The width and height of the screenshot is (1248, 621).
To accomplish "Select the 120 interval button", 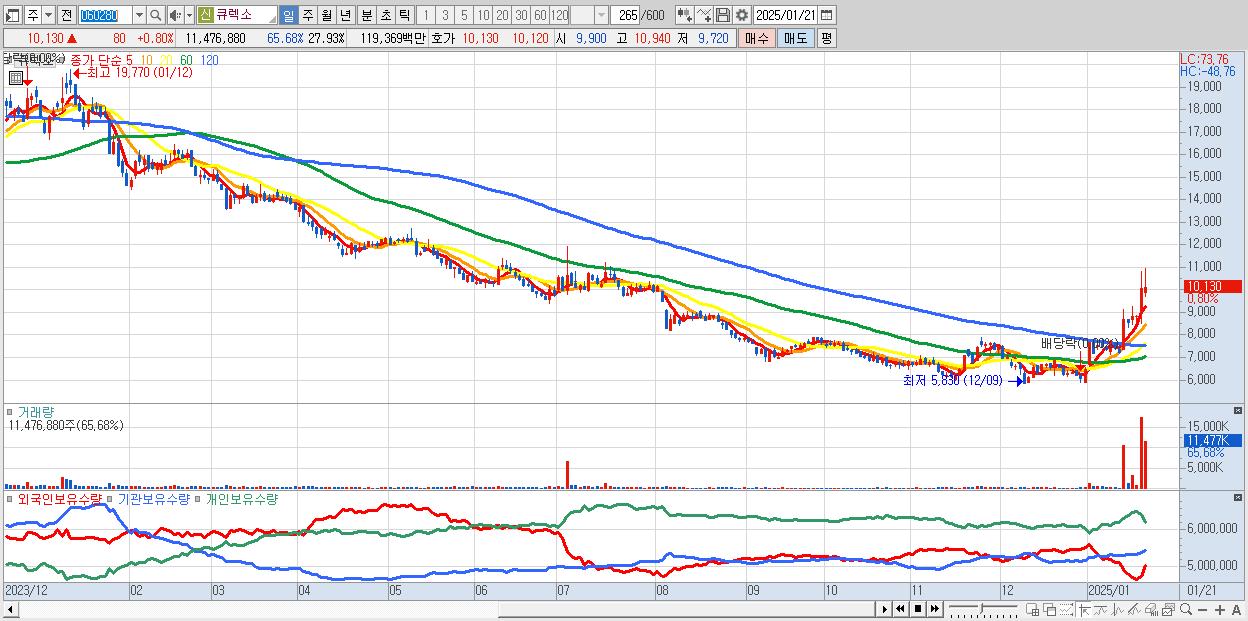I will tap(559, 15).
